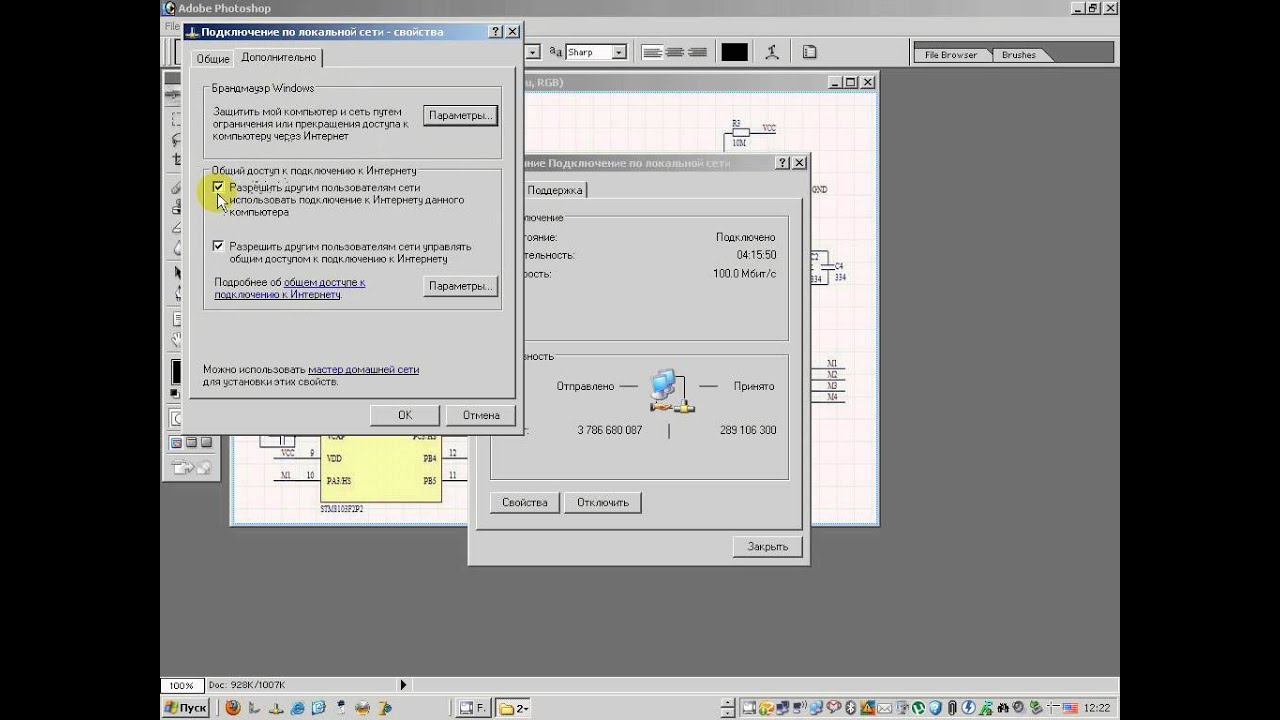Screen dimensions: 1280x720
Task: Launch Firefox from the quick launch bar
Action: tap(233, 708)
